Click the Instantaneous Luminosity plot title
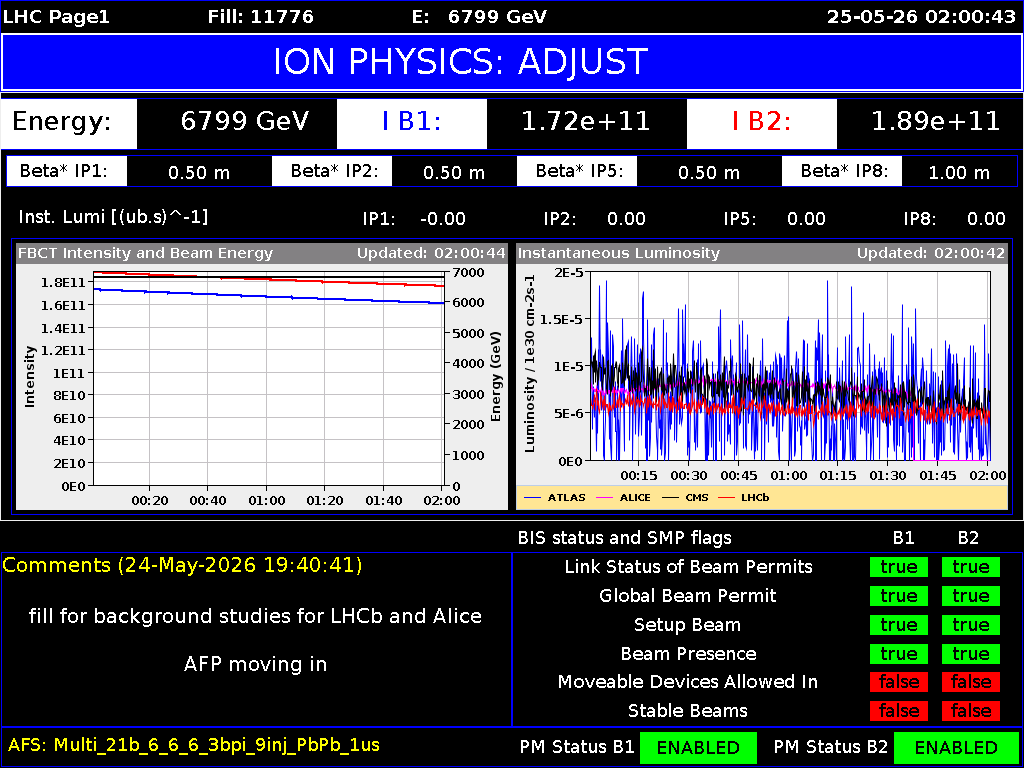 click(x=619, y=253)
